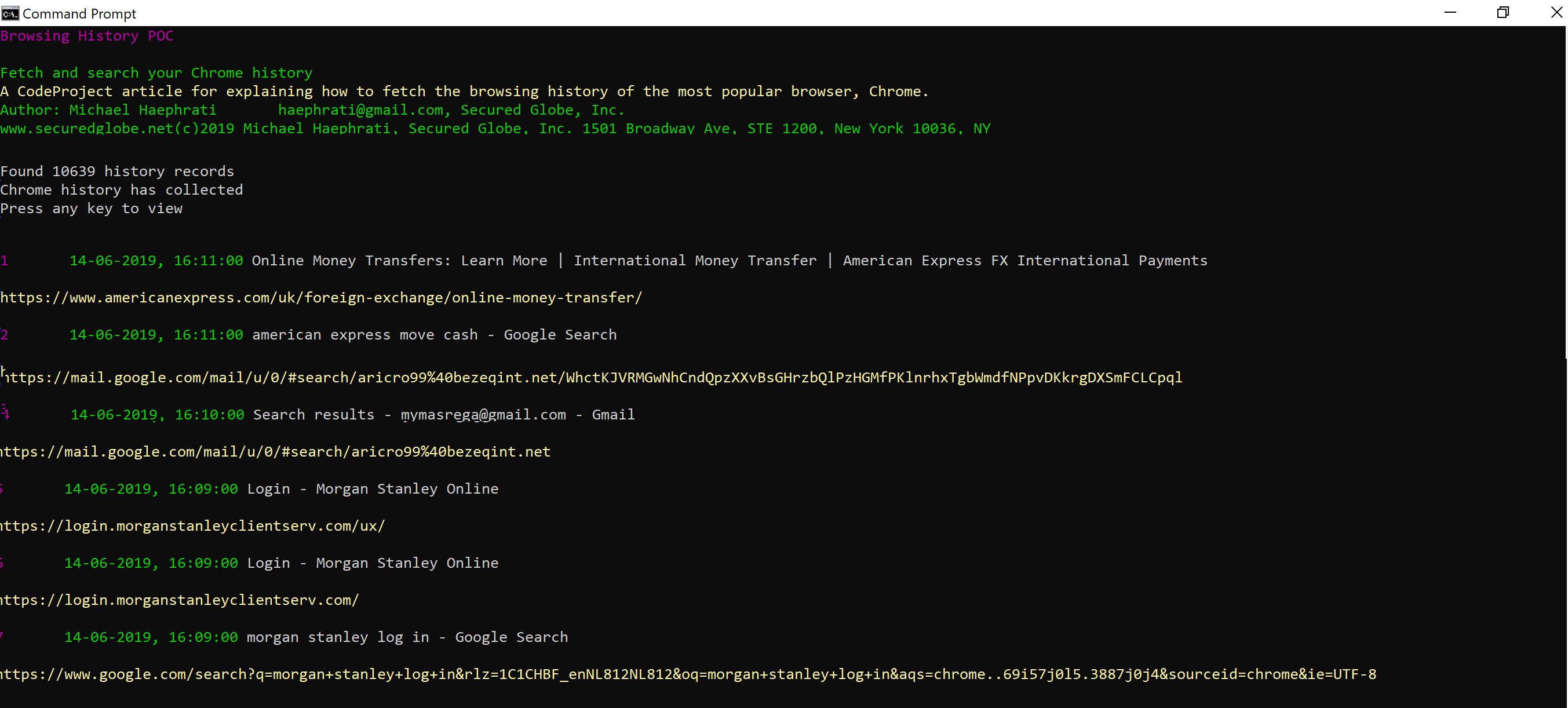Click the Morgan Stanley Online login title above /ux/ URL
This screenshot has width=1568, height=708.
[373, 489]
